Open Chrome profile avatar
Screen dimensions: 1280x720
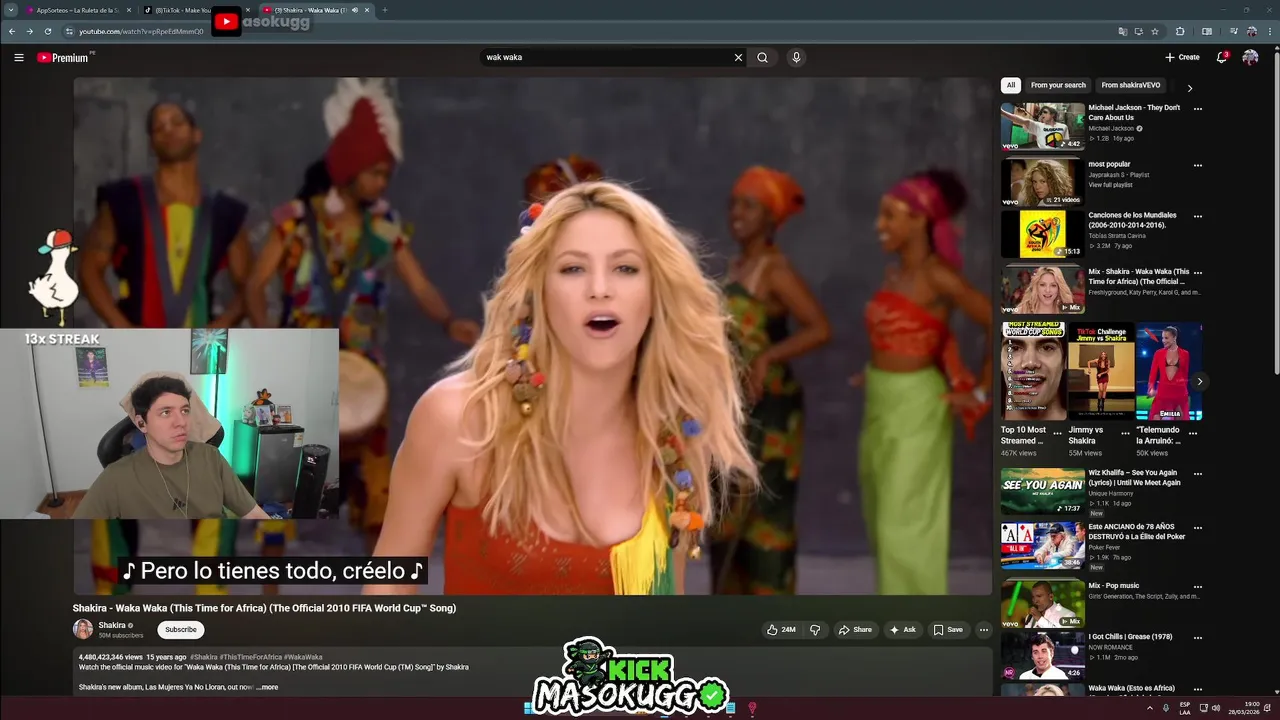1251,31
